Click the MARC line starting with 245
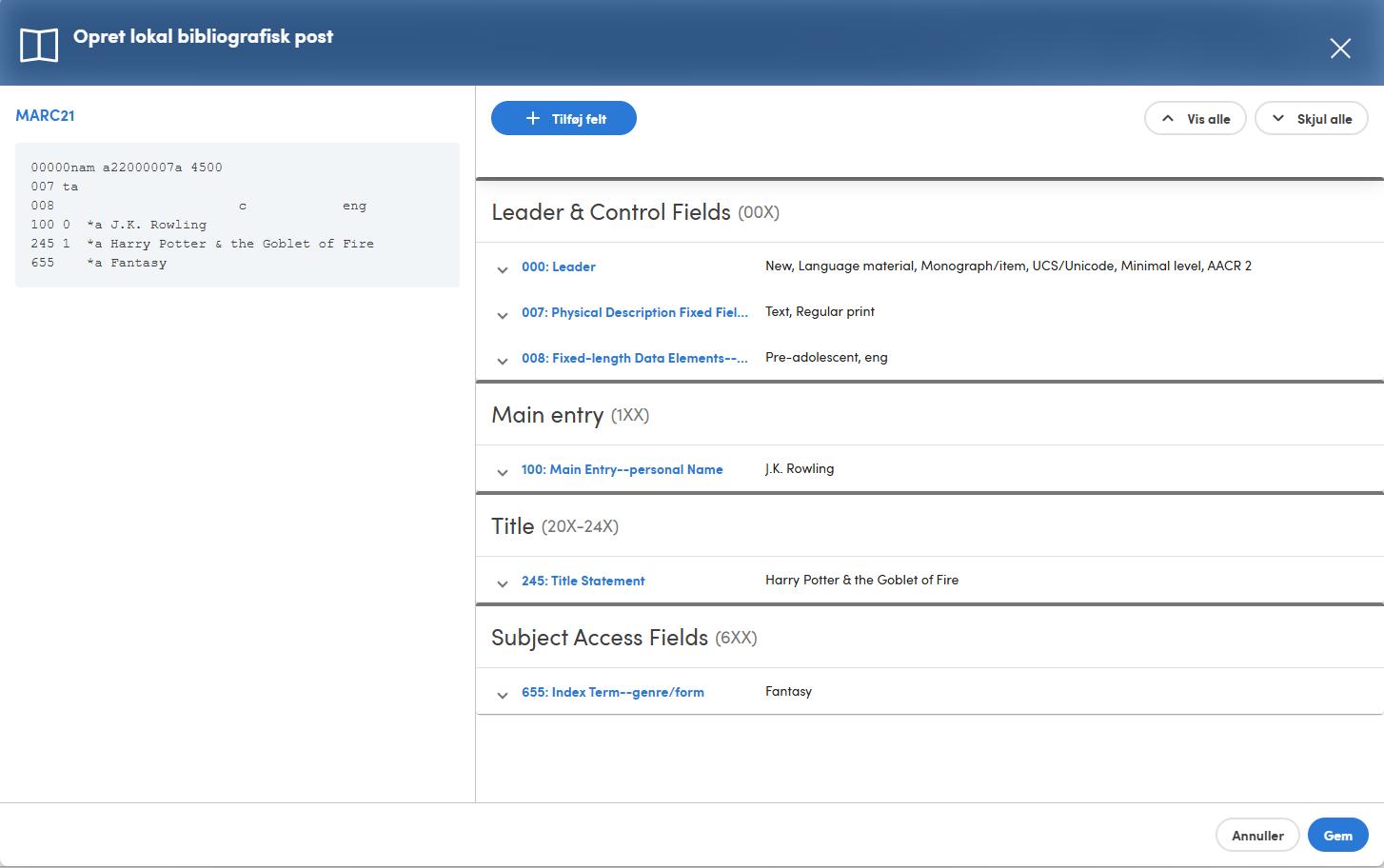1384x868 pixels. coord(203,244)
